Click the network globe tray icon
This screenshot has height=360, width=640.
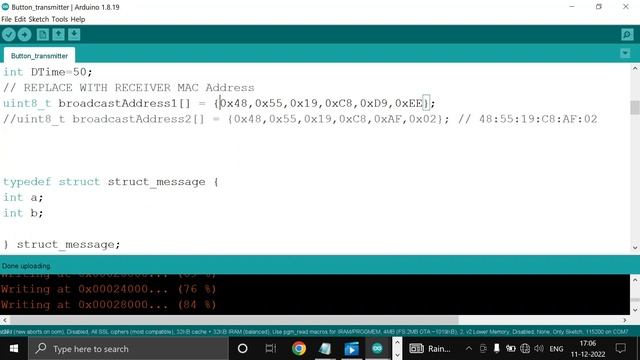pyautogui.click(x=525, y=349)
